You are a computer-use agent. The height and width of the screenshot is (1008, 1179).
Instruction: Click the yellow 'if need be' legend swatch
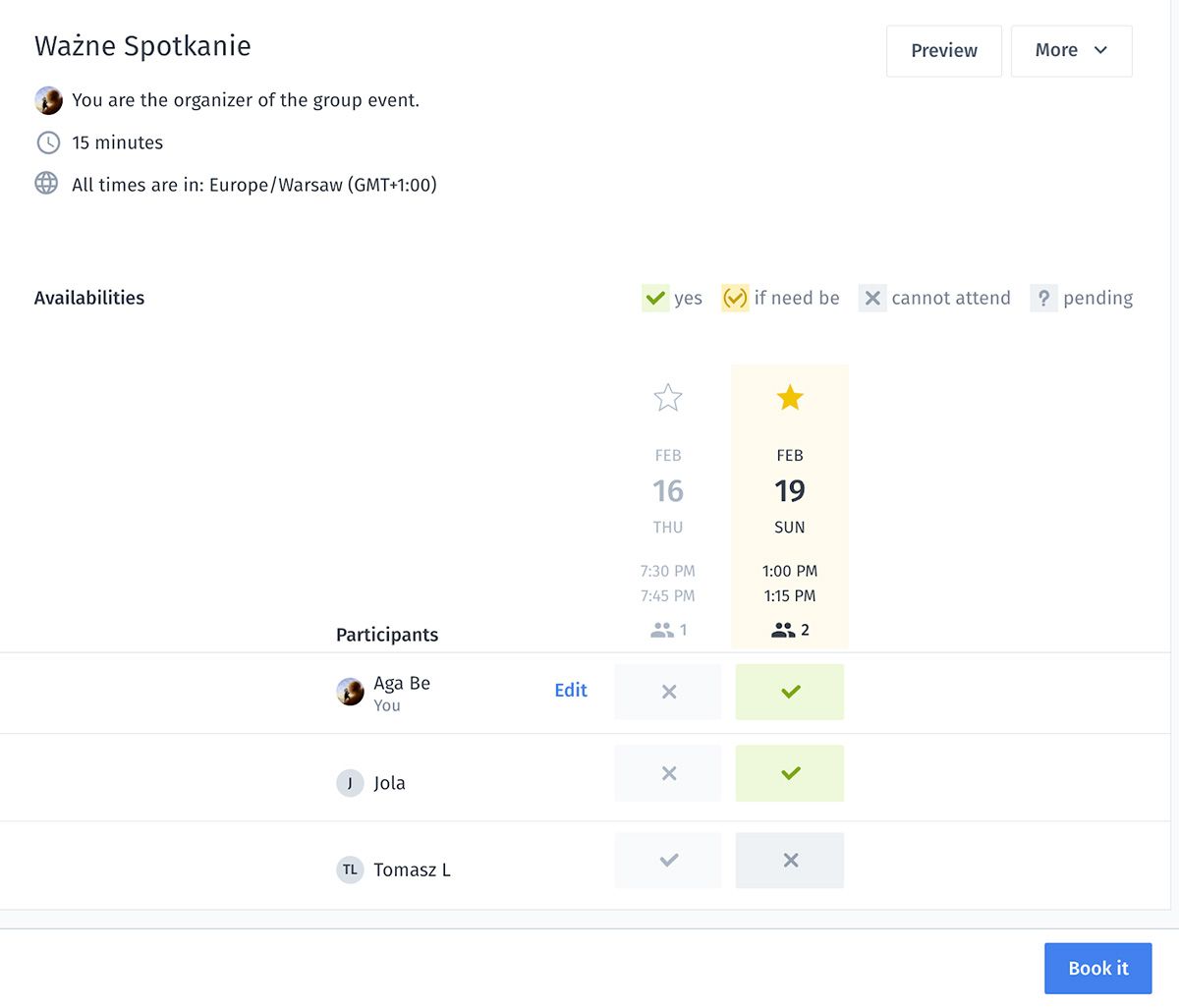click(735, 298)
